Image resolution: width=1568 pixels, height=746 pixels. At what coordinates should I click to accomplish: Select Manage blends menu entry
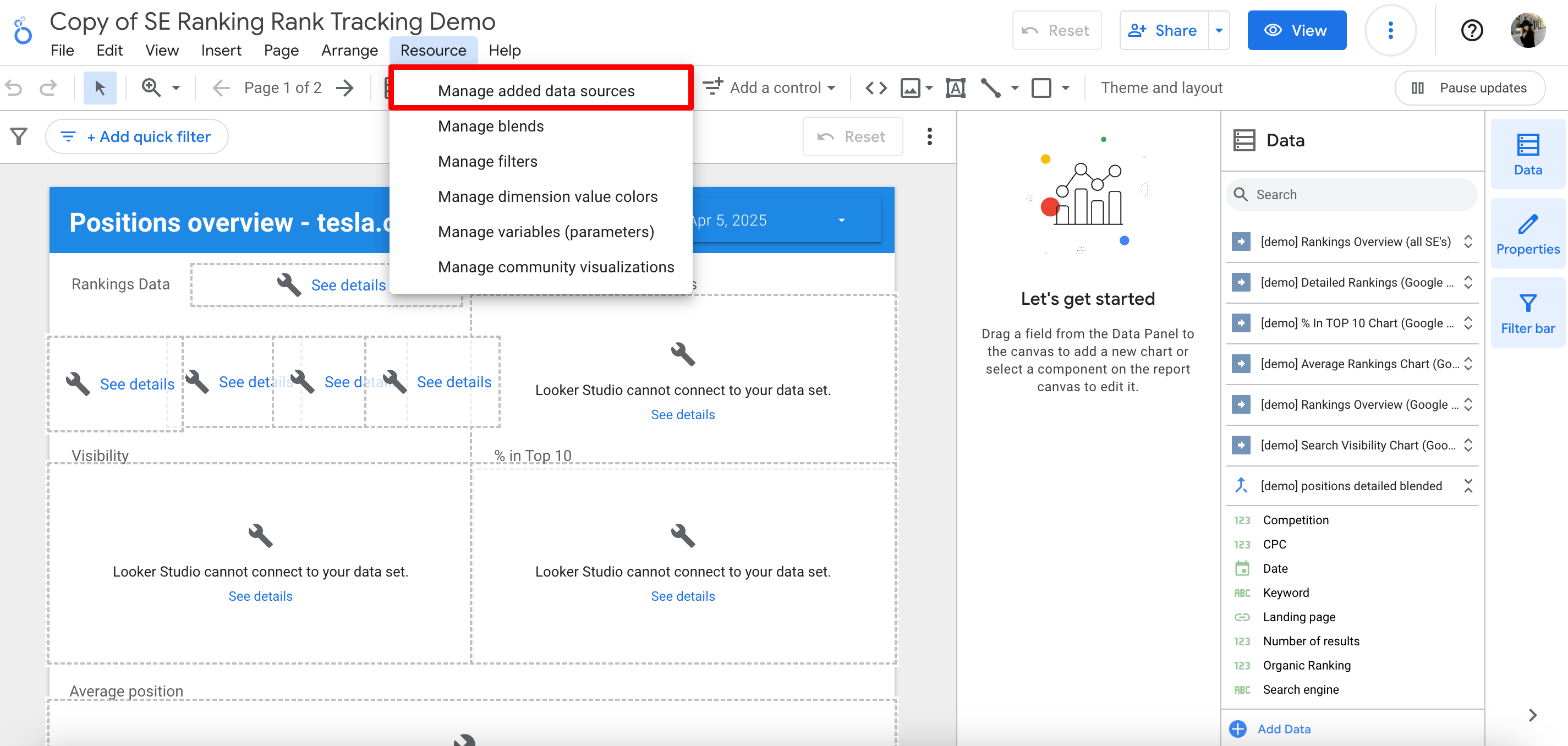[540, 126]
